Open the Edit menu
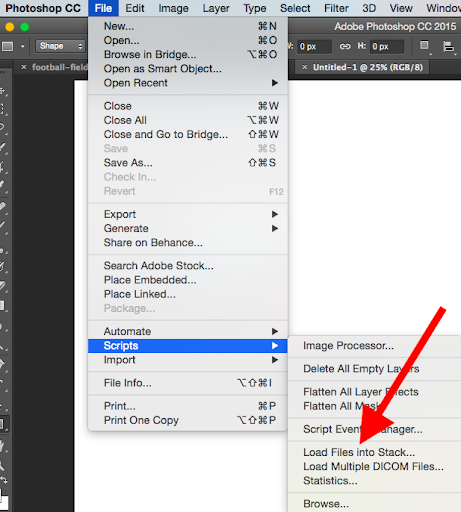Screen dimensions: 461x512 [135, 8]
